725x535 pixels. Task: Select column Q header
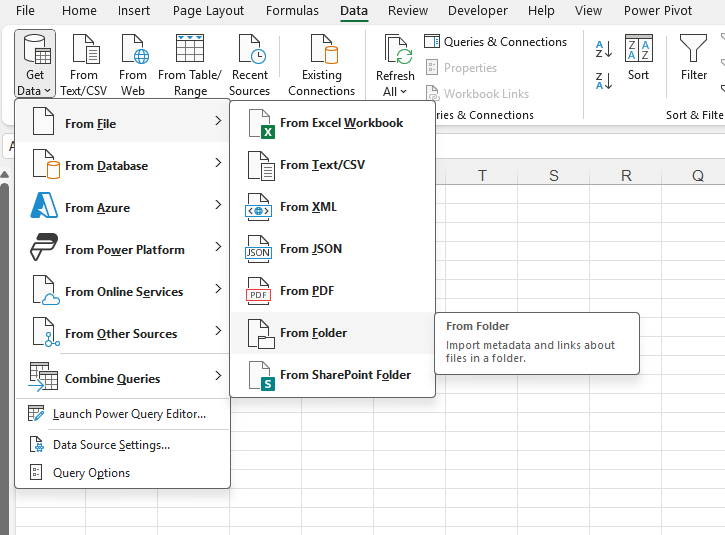pyautogui.click(x=697, y=176)
